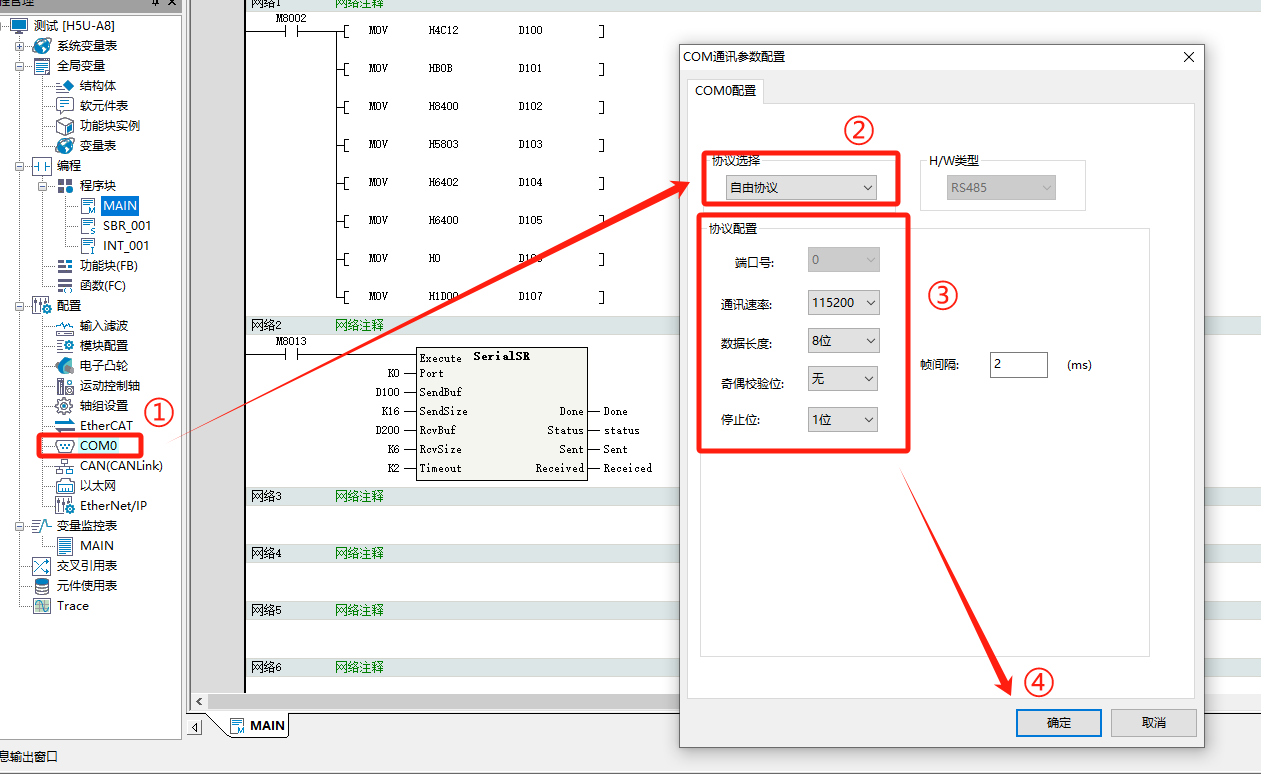Collapse the 全局变量 tree node

pos(20,66)
